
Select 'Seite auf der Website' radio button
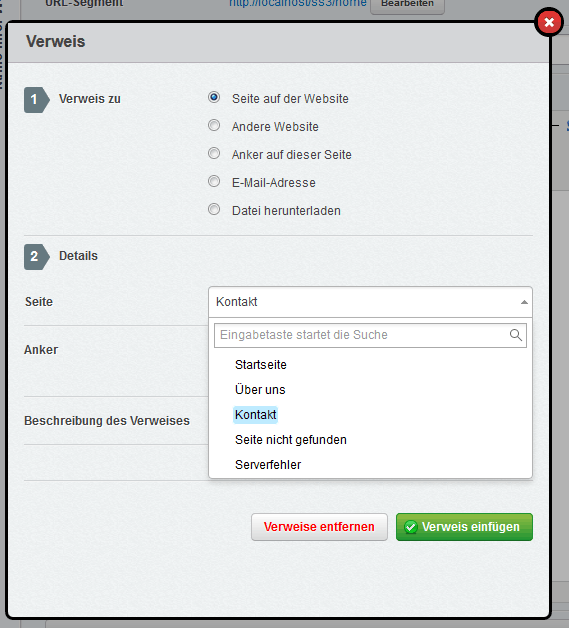pyautogui.click(x=214, y=97)
